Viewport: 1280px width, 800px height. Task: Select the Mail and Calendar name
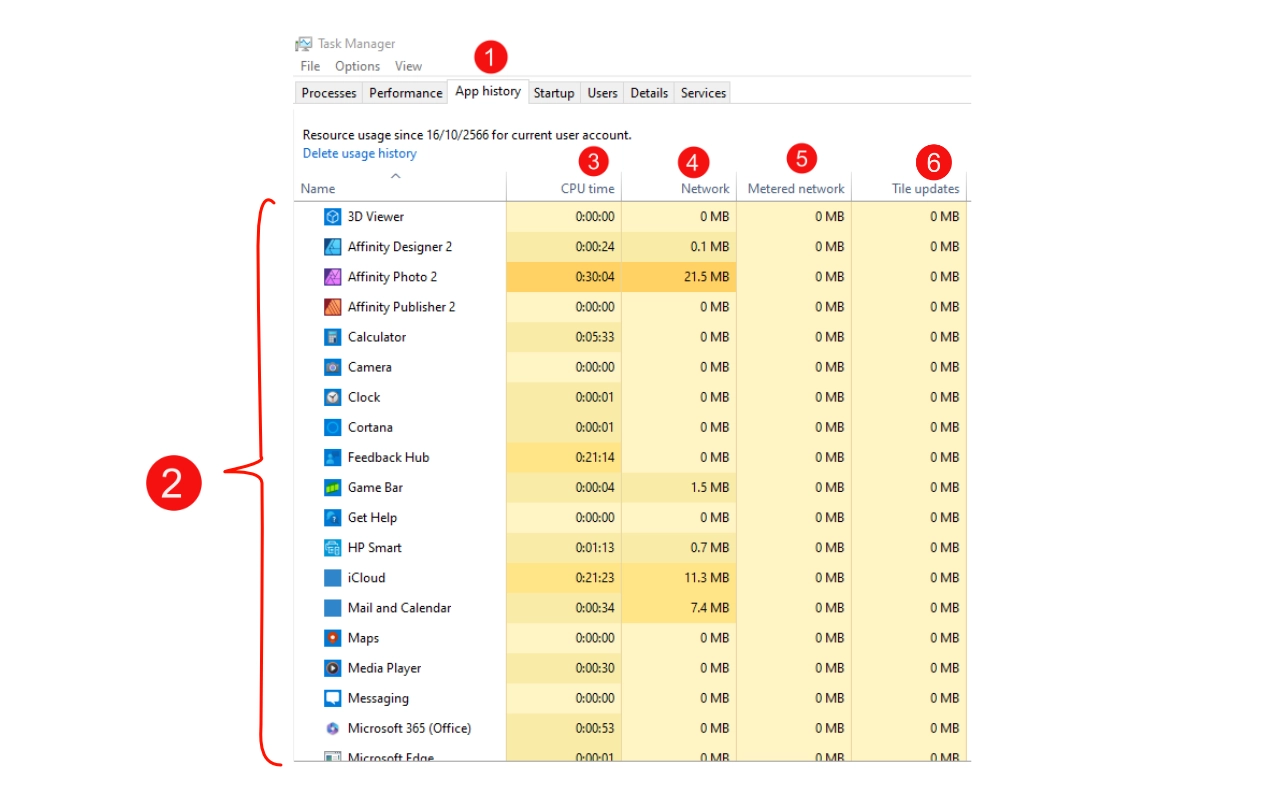coord(399,608)
